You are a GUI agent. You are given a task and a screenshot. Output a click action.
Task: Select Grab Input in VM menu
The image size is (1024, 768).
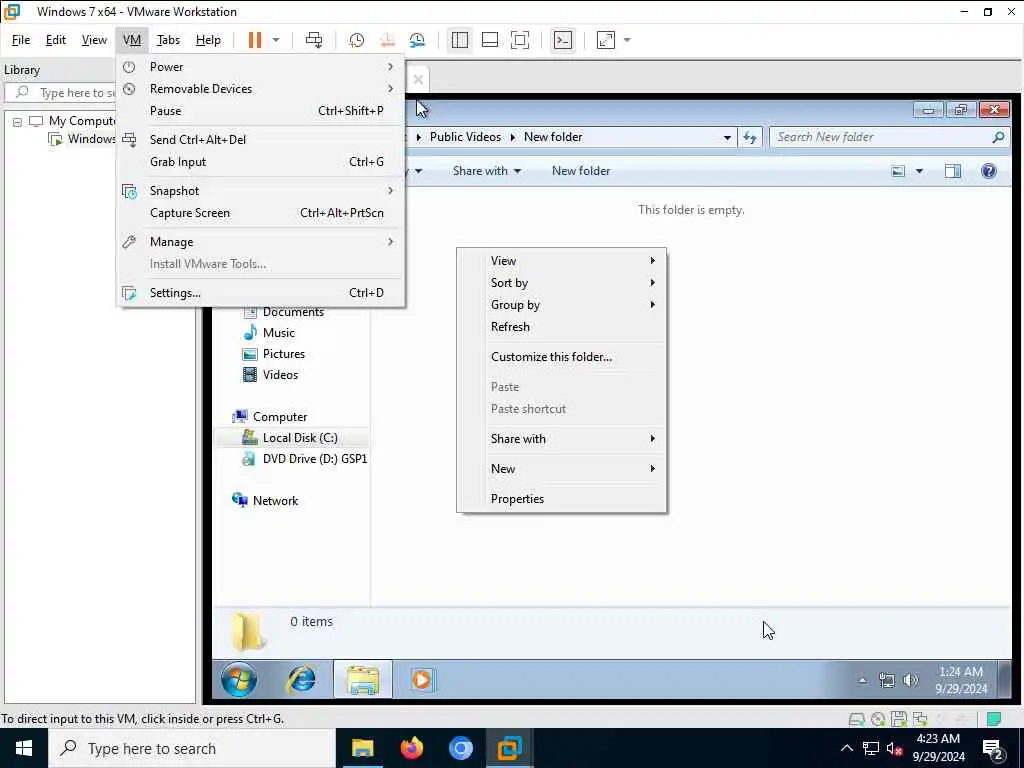[x=261, y=162]
